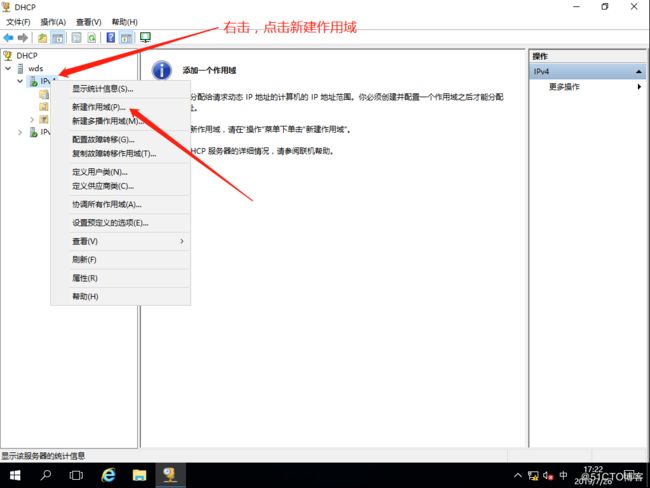This screenshot has height=488, width=650.
Task: Open the 查看(V) menu in menu bar
Action: click(89, 22)
